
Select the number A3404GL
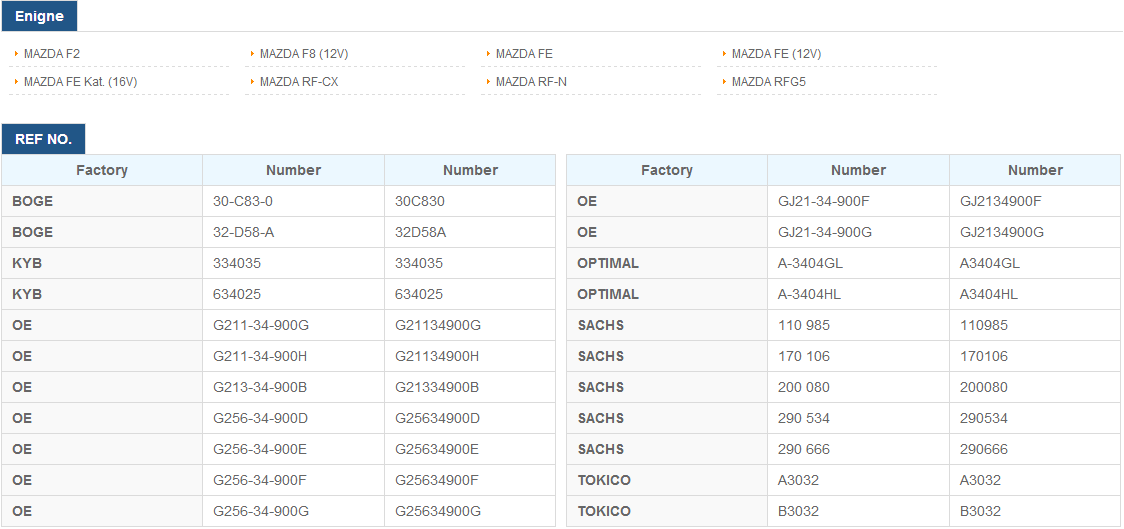pos(990,263)
